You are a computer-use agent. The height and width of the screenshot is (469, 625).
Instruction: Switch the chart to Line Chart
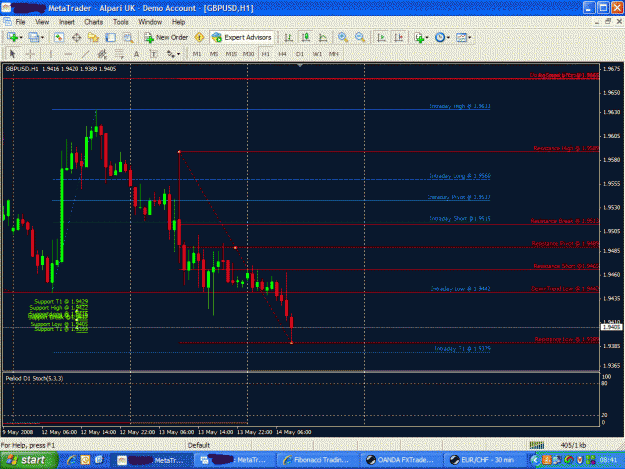pos(323,37)
